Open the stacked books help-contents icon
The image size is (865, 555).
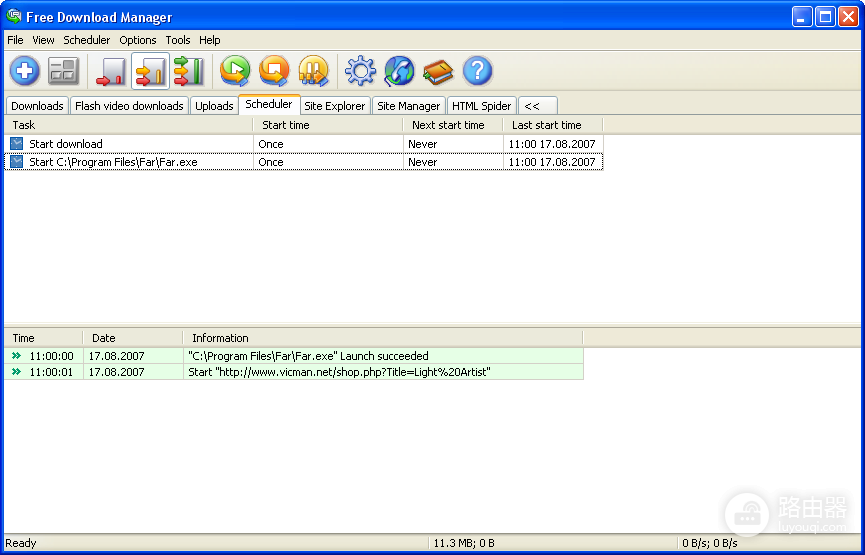(438, 72)
